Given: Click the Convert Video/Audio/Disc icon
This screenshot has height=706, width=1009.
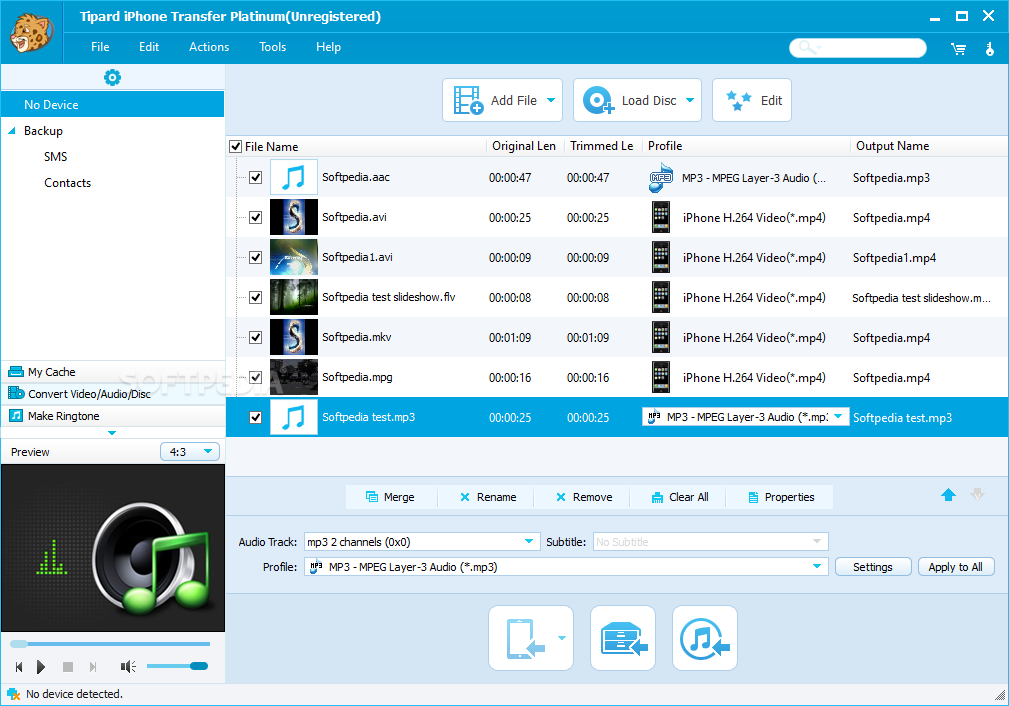Looking at the screenshot, I should click(x=15, y=393).
